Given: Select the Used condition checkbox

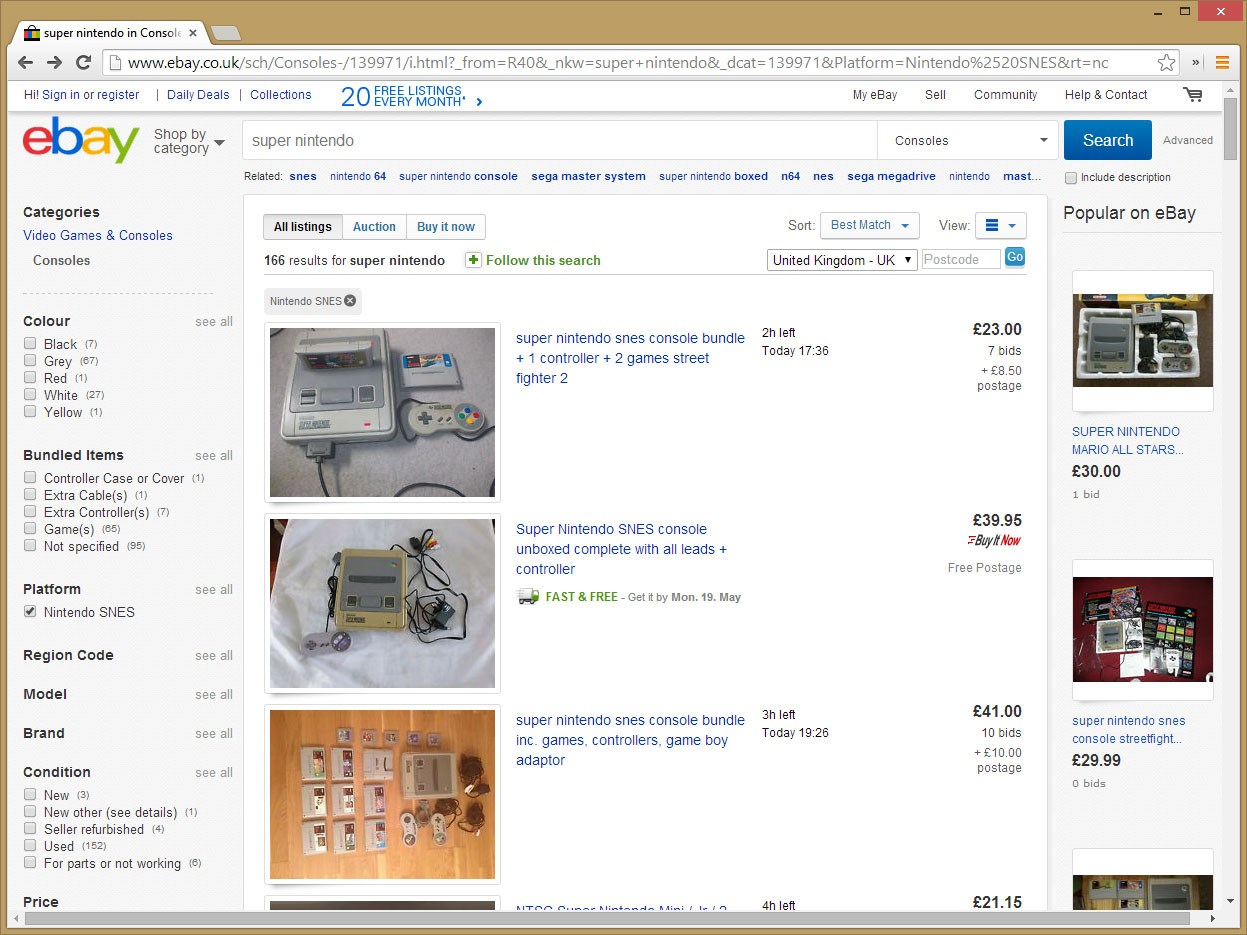Looking at the screenshot, I should pyautogui.click(x=30, y=846).
